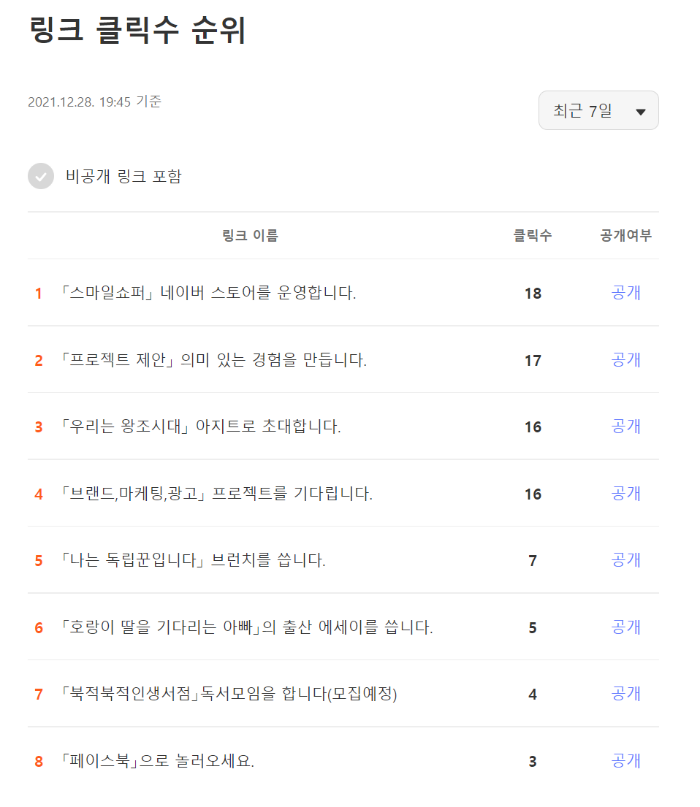Open 공개 for the 우리는 왕조시대 row

[x=624, y=427]
